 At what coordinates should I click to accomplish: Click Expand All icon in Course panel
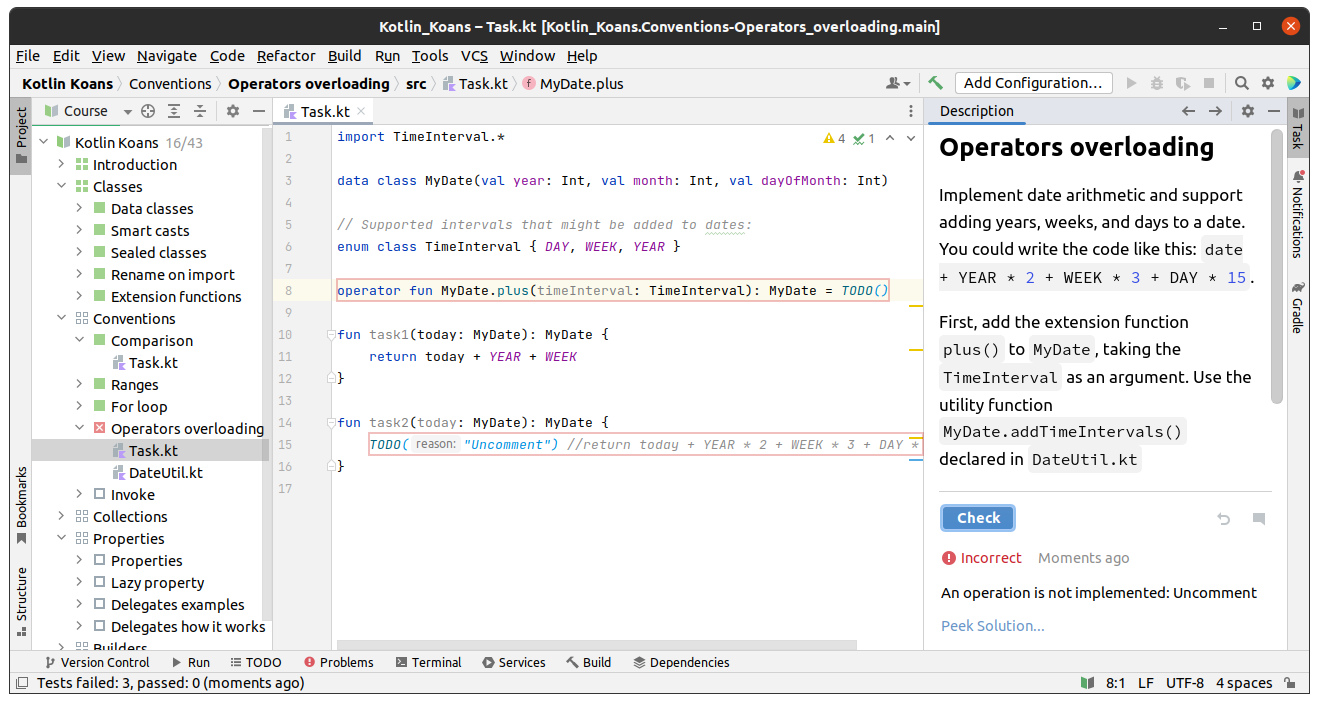click(174, 111)
